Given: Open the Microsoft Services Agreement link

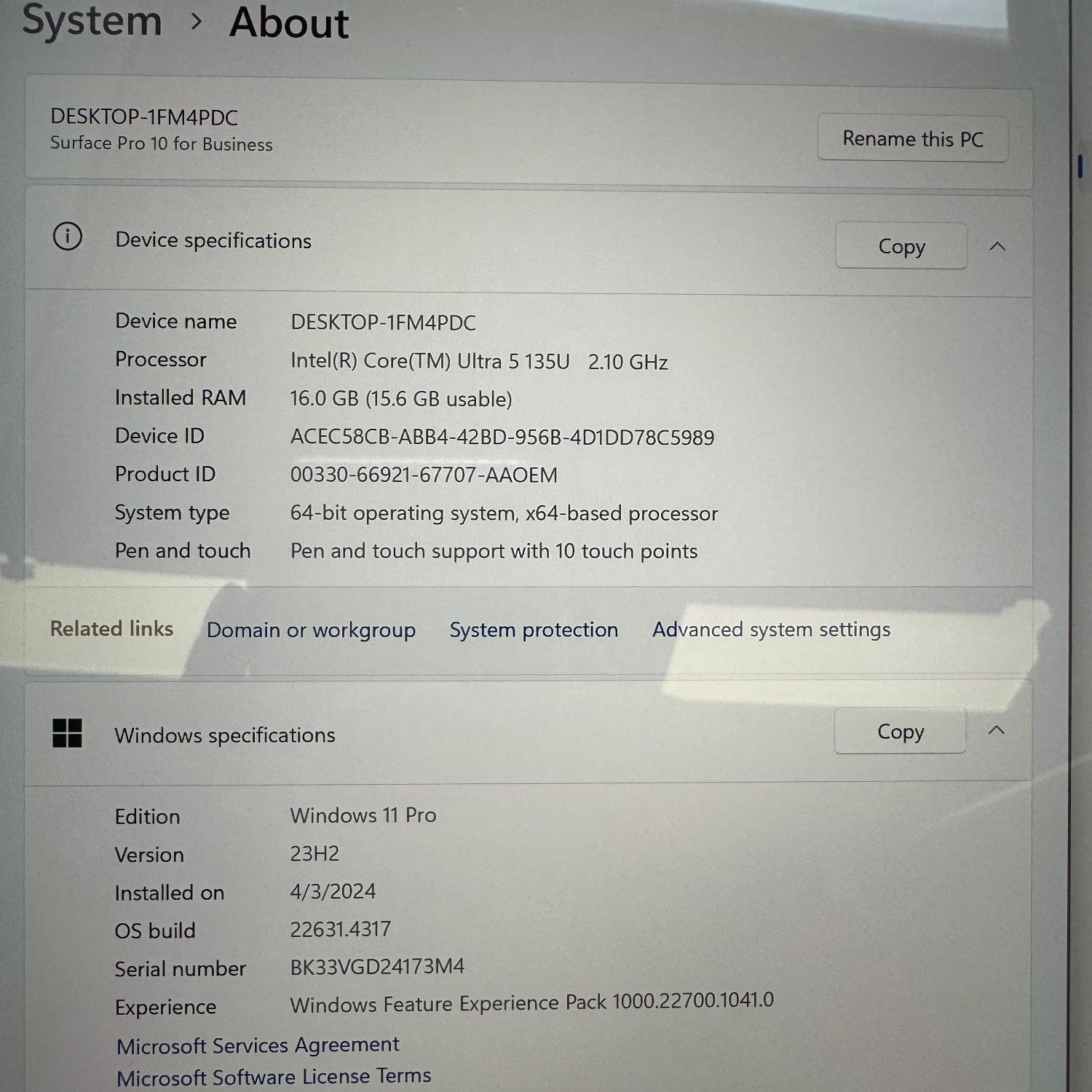Looking at the screenshot, I should point(258,1045).
